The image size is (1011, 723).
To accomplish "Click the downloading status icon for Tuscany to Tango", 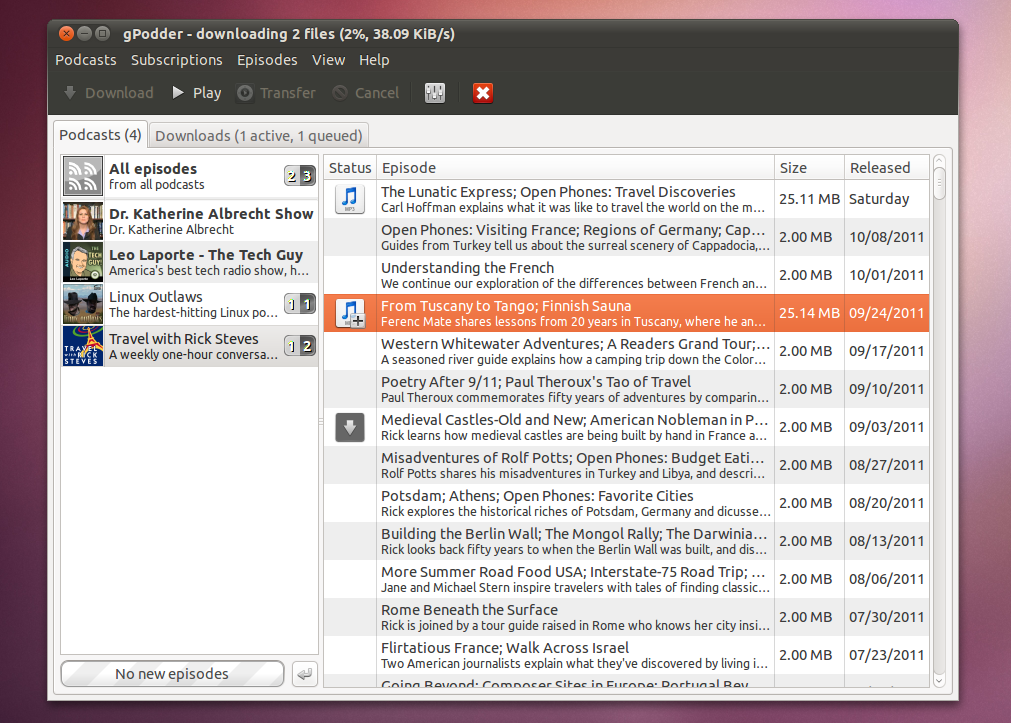I will click(350, 313).
